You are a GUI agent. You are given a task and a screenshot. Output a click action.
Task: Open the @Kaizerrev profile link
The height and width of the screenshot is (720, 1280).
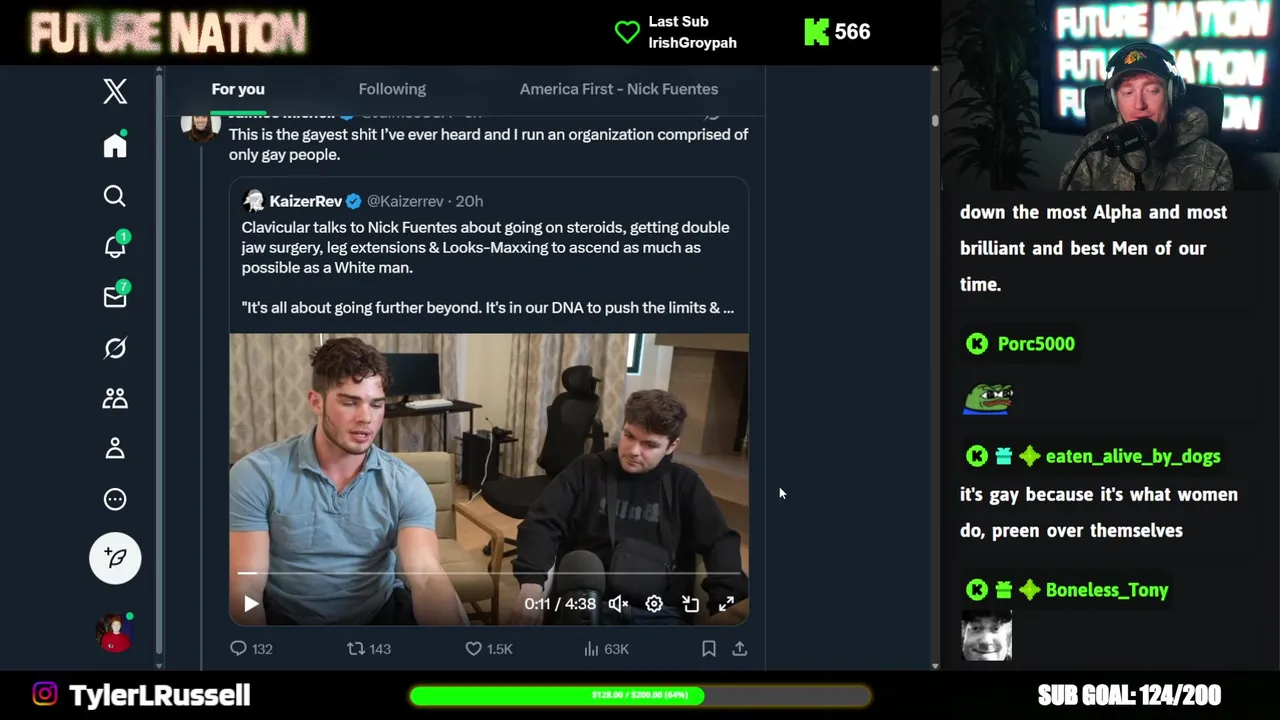404,201
